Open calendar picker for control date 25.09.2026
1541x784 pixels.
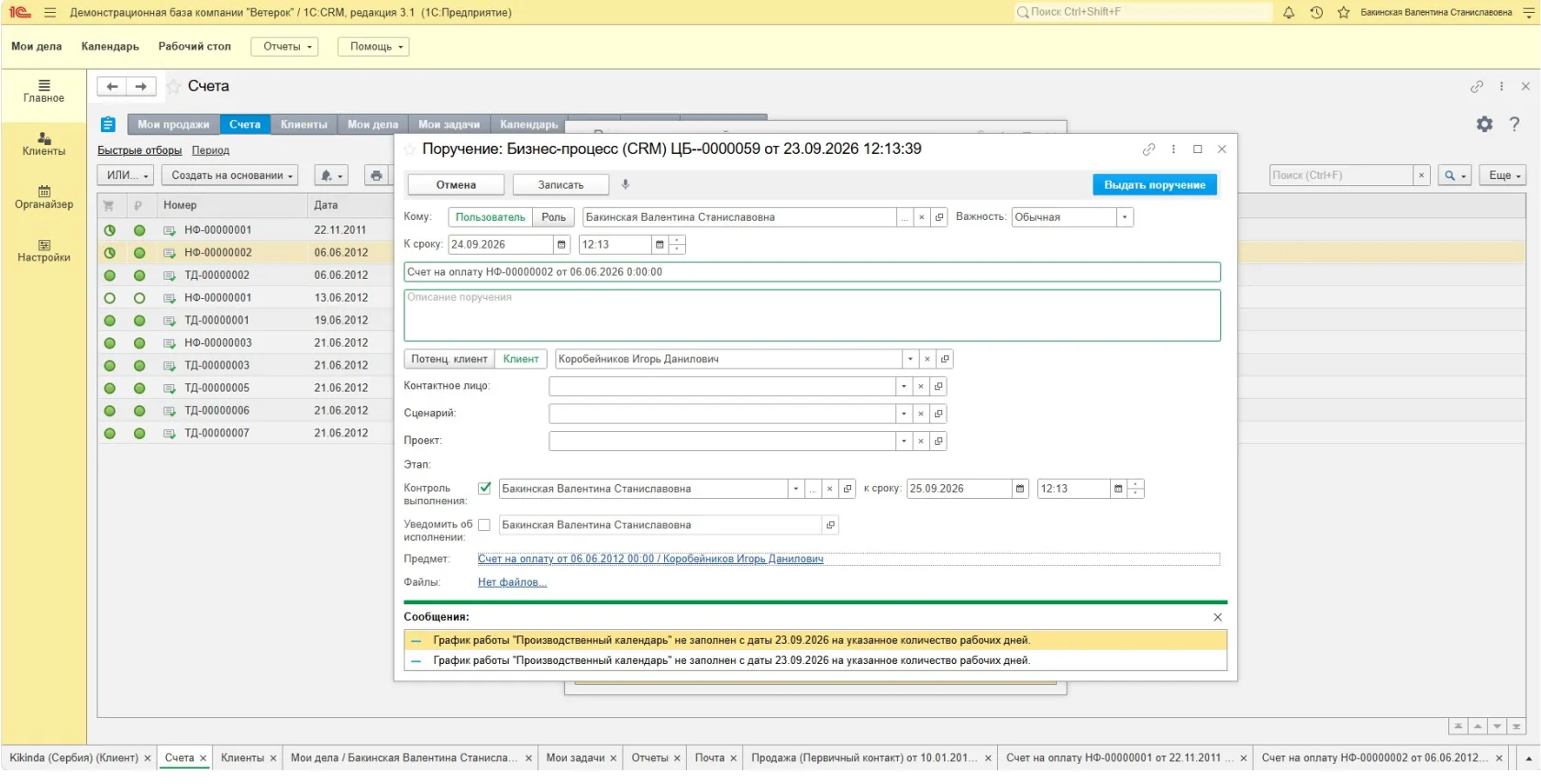click(1020, 489)
